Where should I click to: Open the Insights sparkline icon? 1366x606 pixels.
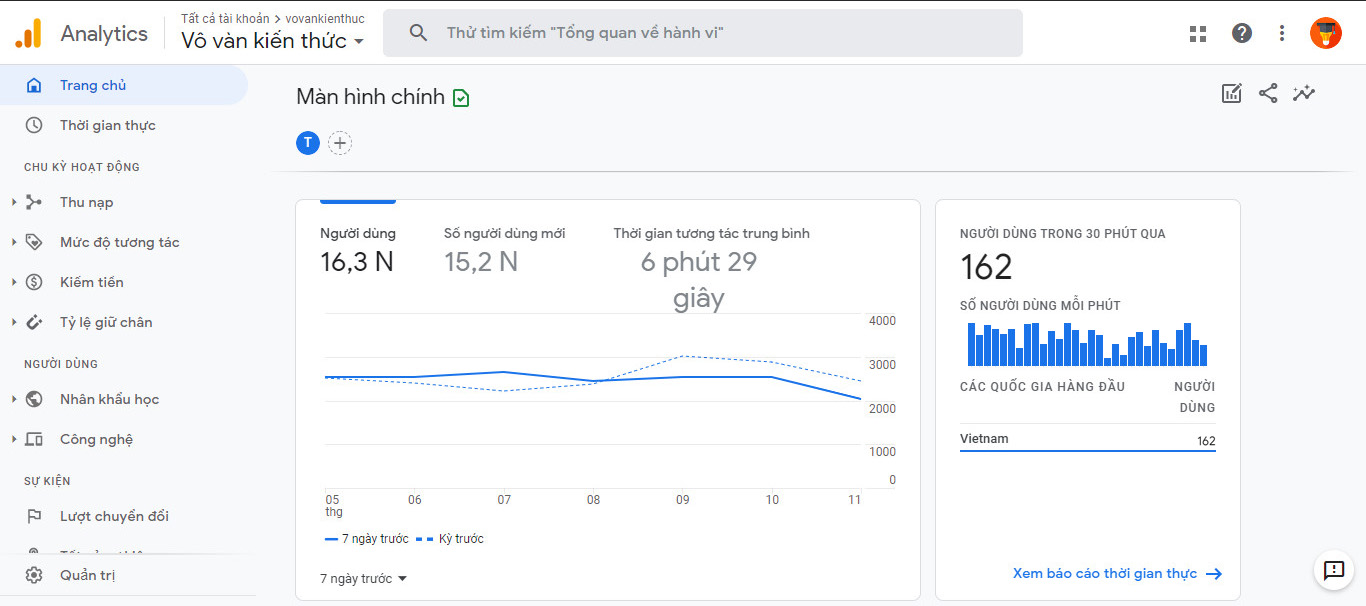[x=1304, y=94]
